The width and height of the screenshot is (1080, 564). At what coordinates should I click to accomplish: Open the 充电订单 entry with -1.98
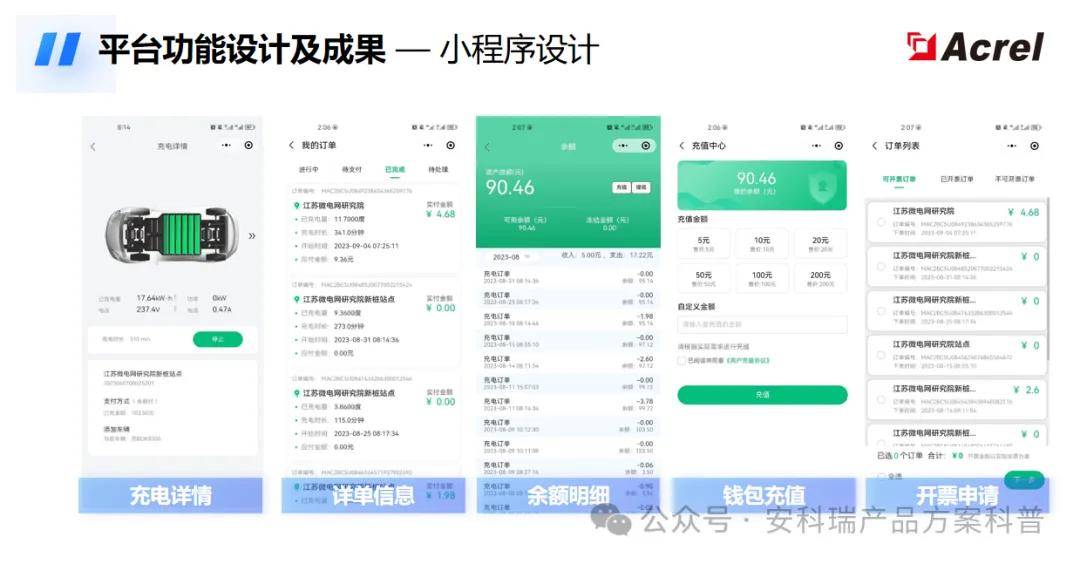point(568,320)
